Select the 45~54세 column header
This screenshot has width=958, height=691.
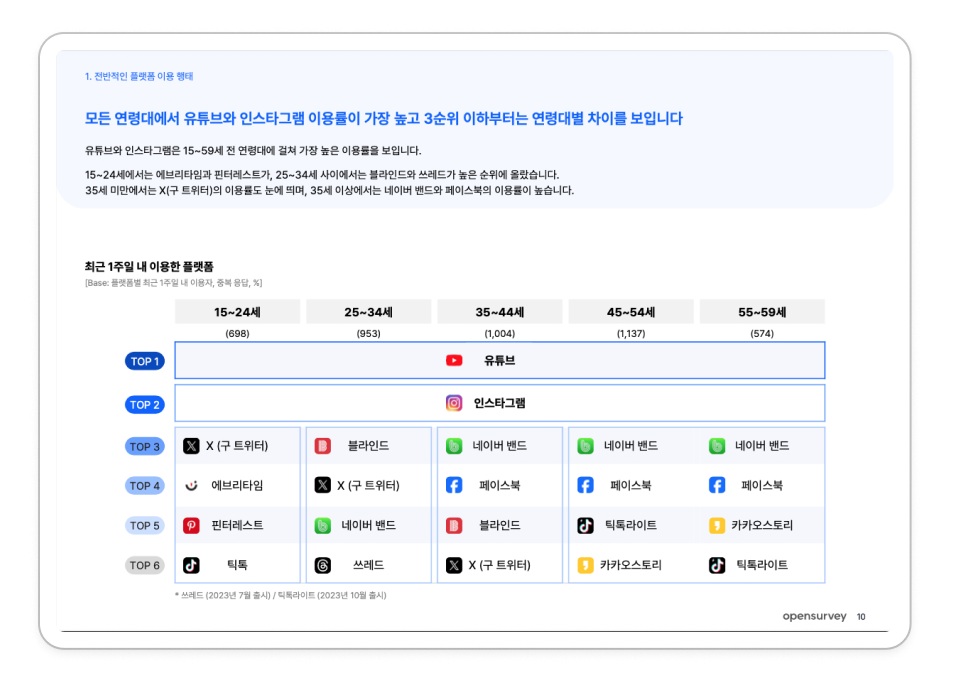coord(631,312)
